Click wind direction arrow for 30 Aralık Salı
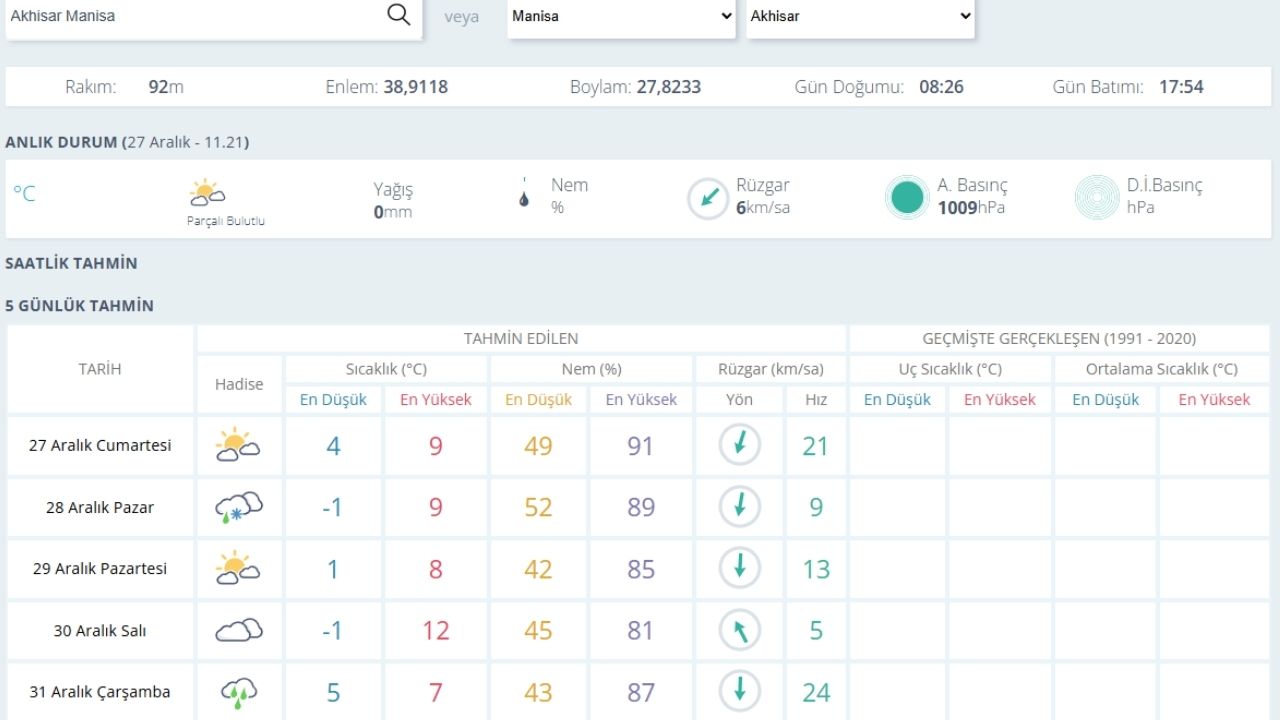The height and width of the screenshot is (720, 1280). click(740, 630)
